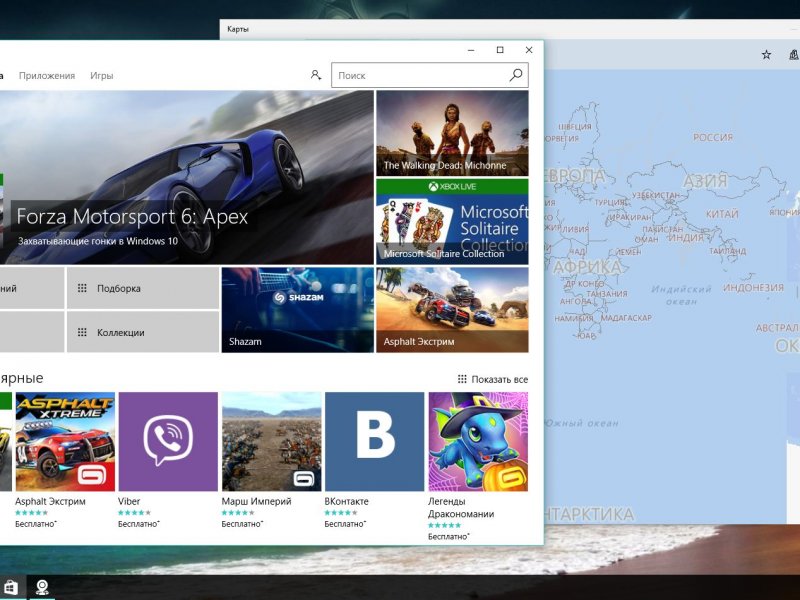Image resolution: width=800 pixels, height=600 pixels.
Task: Click Легенды Дракономании title text
Action: [x=461, y=507]
